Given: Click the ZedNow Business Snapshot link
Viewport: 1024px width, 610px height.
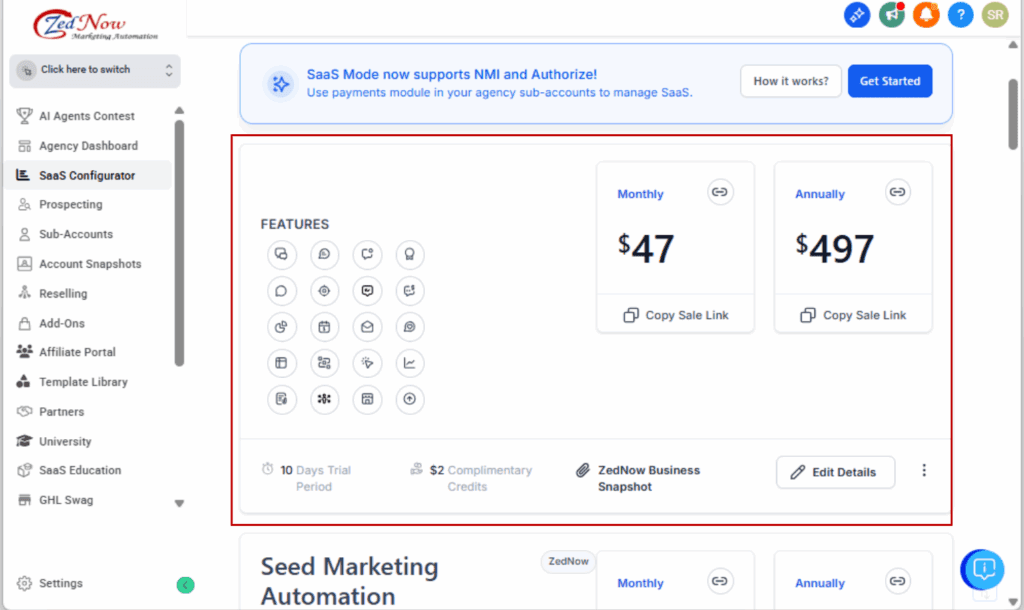Looking at the screenshot, I should click(x=648, y=478).
